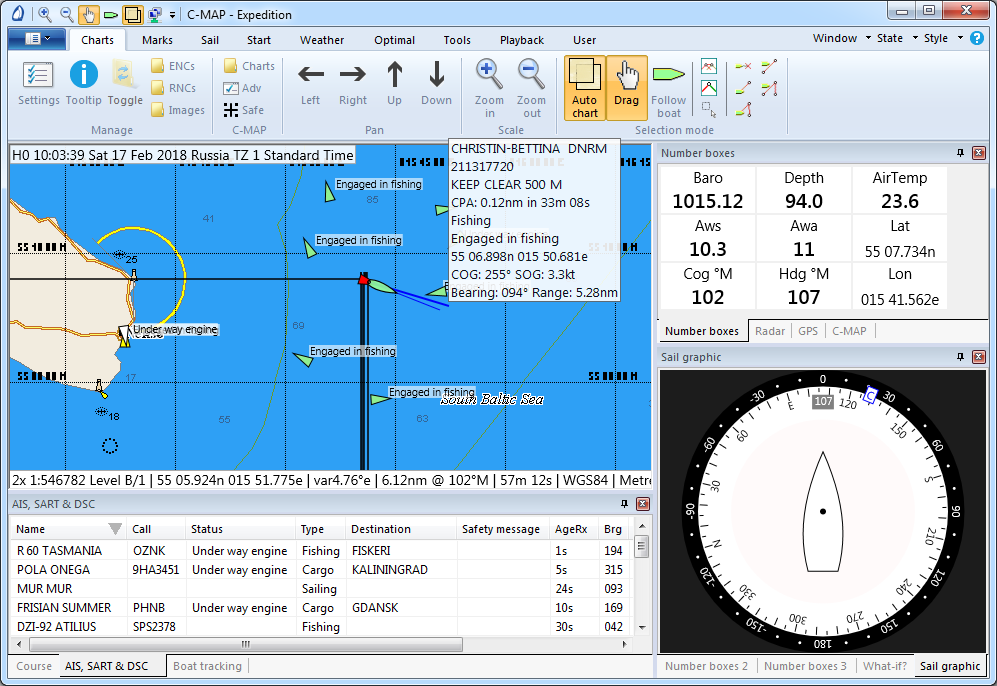
Task: Click the Toggle charts icon
Action: click(x=125, y=83)
